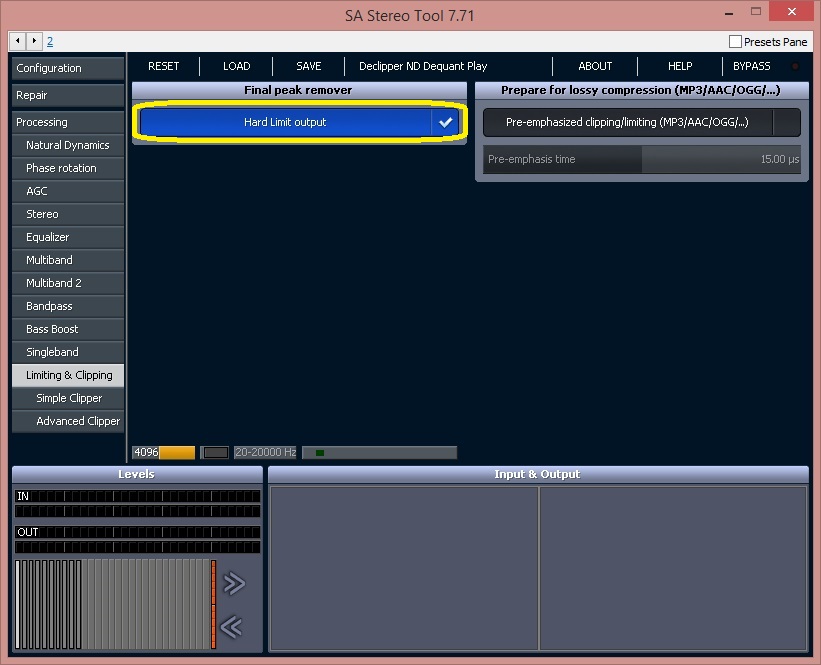Click the small gray status box

tap(215, 452)
